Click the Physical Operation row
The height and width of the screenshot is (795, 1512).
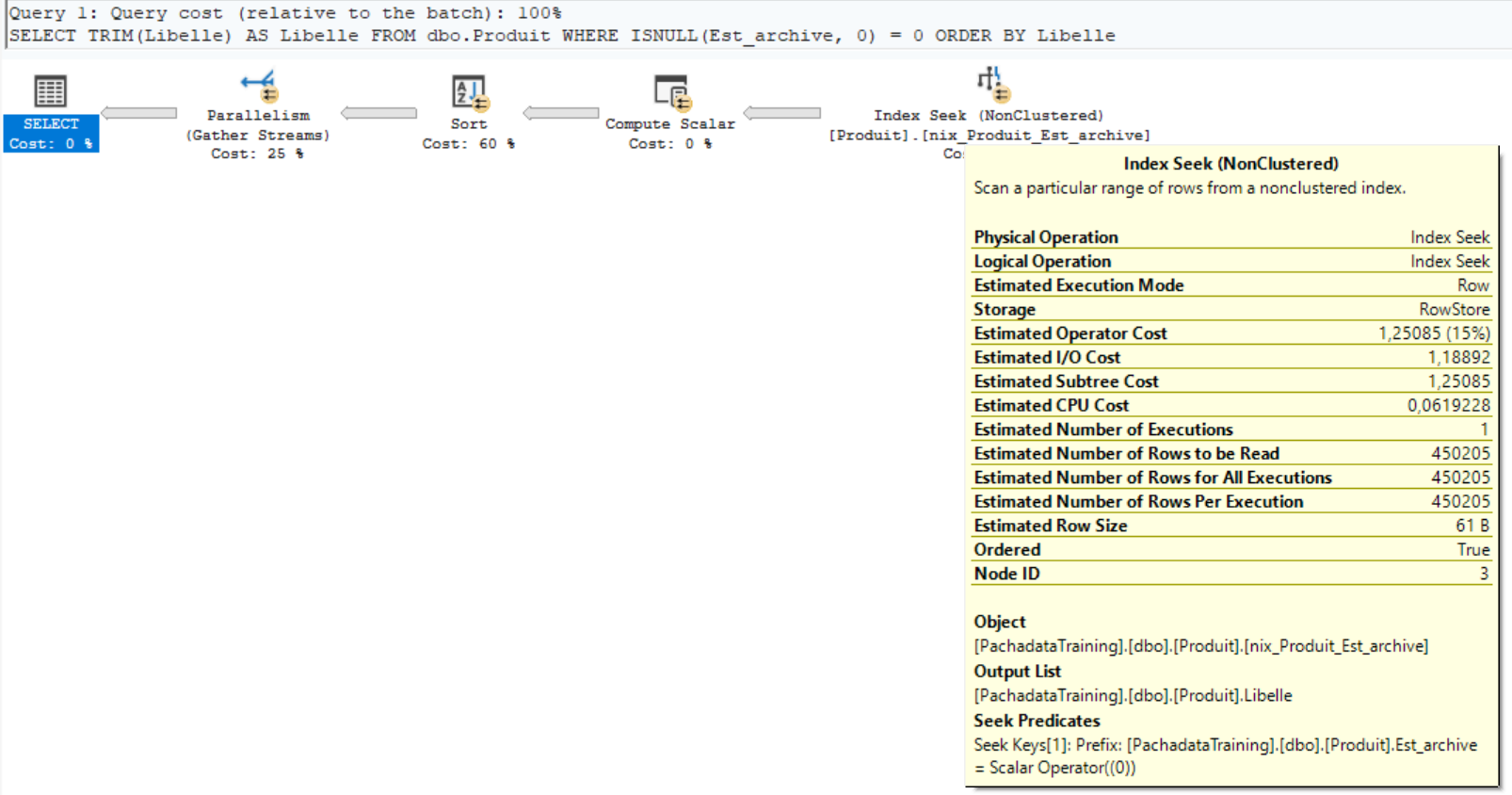tap(1231, 237)
